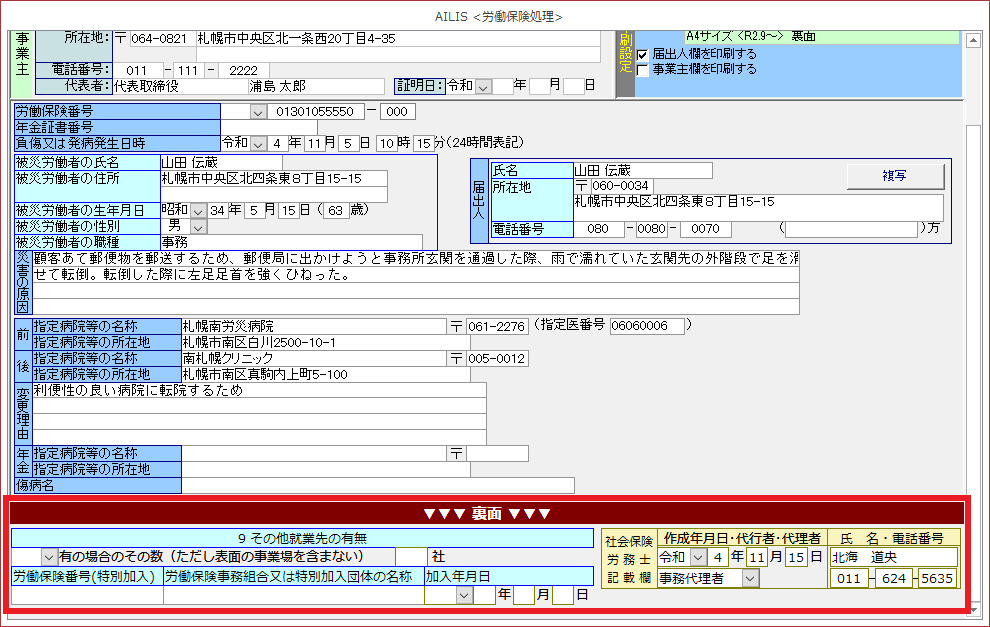
Task: Click the ▼▼▼ 裏面 ▼▼▼ section header
Action: pyautogui.click(x=487, y=514)
